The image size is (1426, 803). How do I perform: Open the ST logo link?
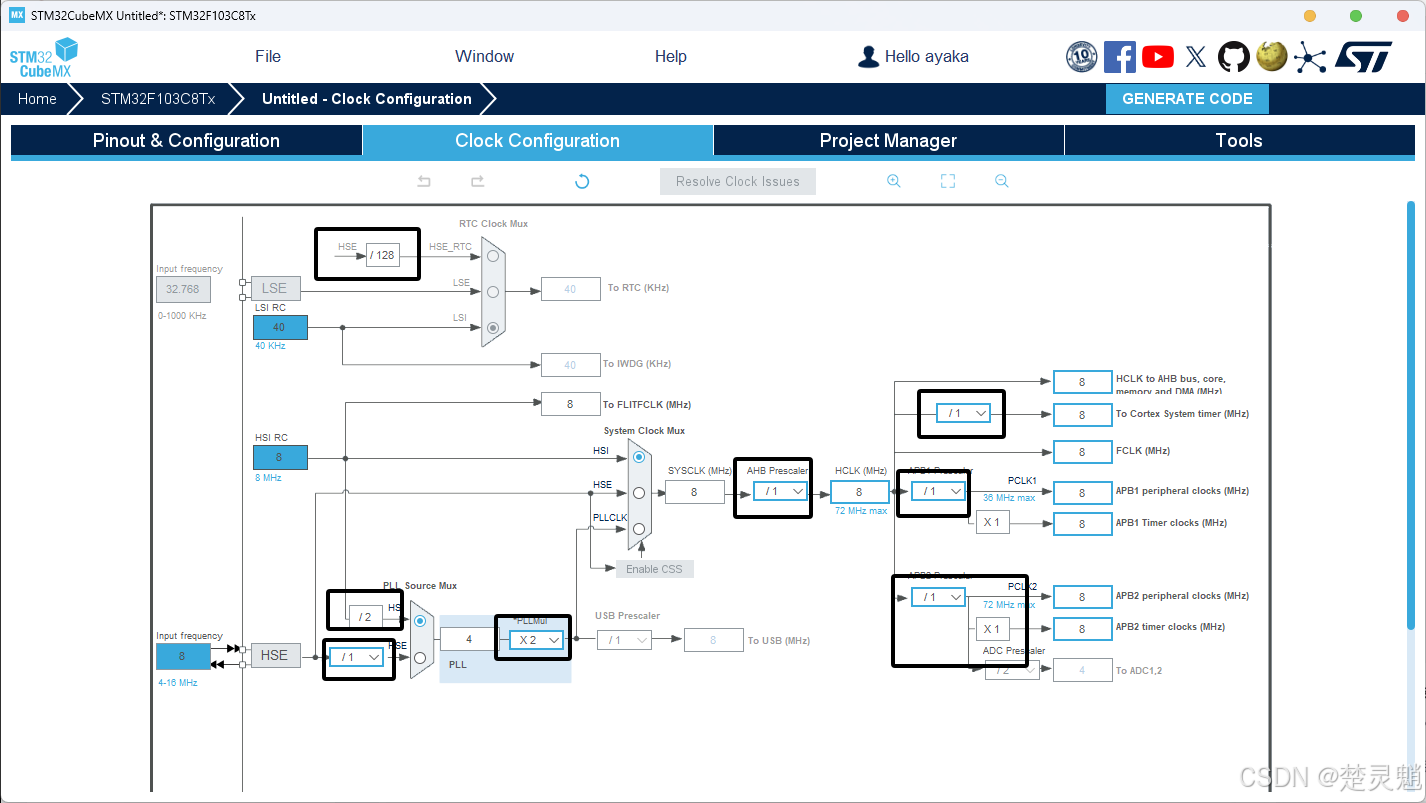[x=1363, y=57]
